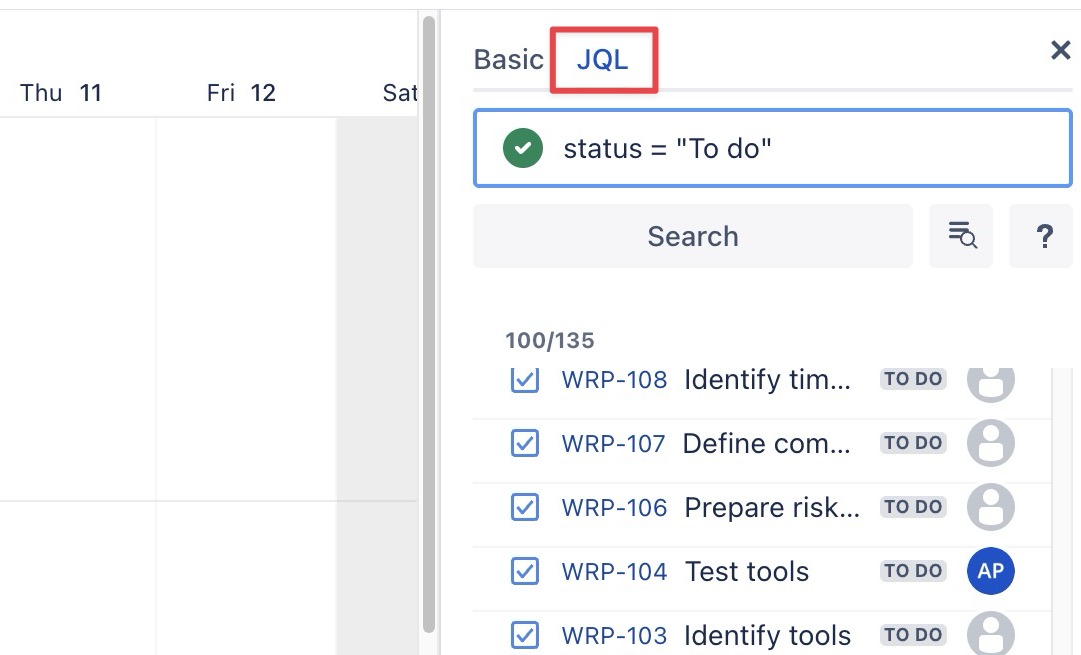Select the Fri 12 calendar column header
Image resolution: width=1081 pixels, height=655 pixels.
(241, 93)
